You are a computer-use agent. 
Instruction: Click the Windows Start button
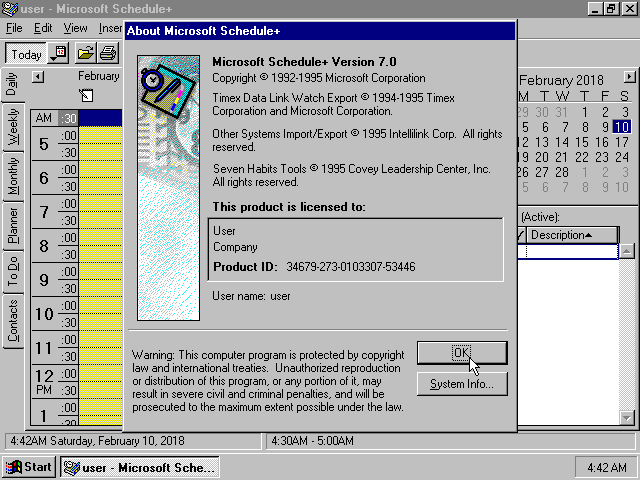28,467
